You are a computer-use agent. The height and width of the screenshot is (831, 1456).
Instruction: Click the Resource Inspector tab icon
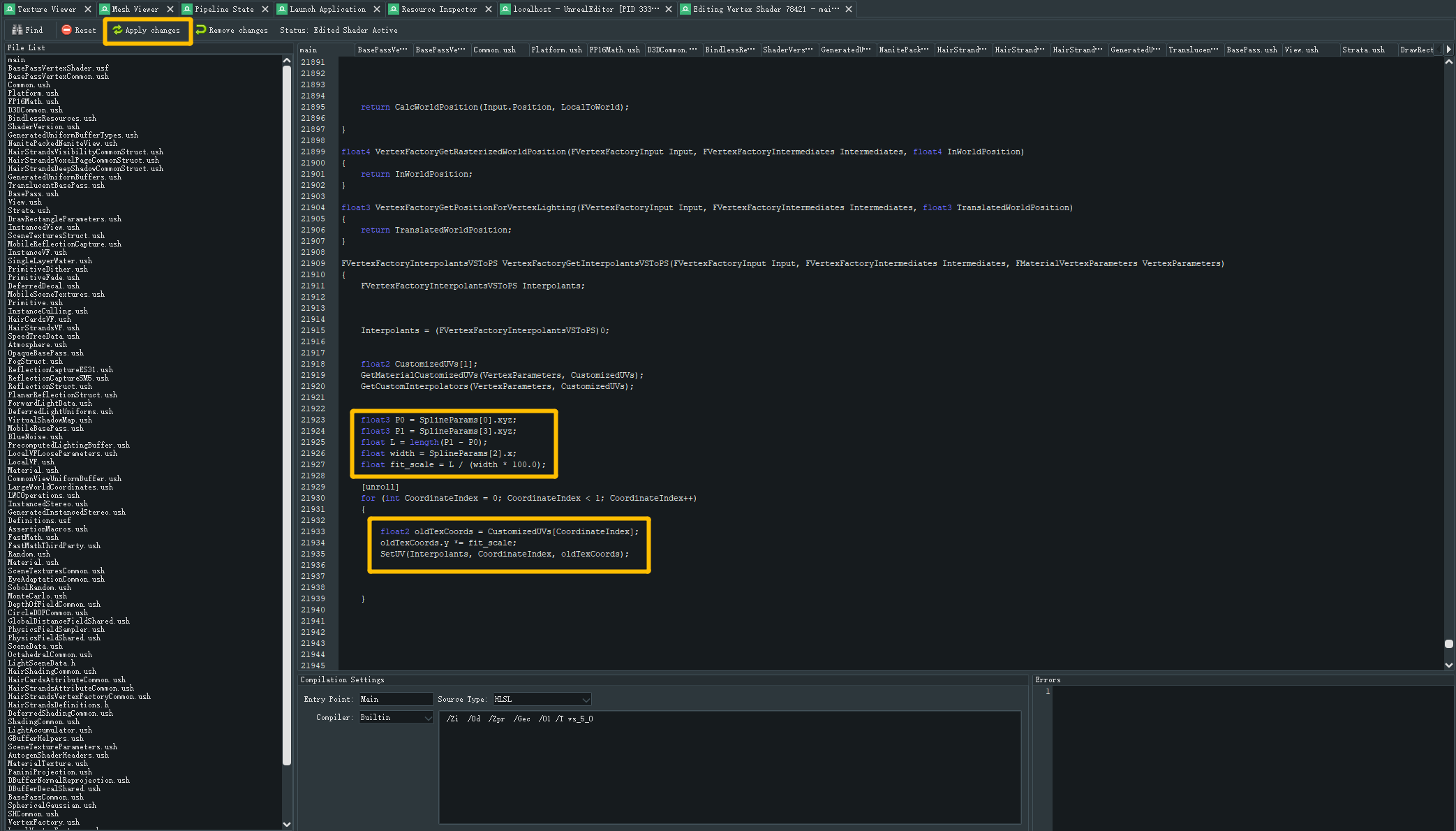pyautogui.click(x=394, y=9)
